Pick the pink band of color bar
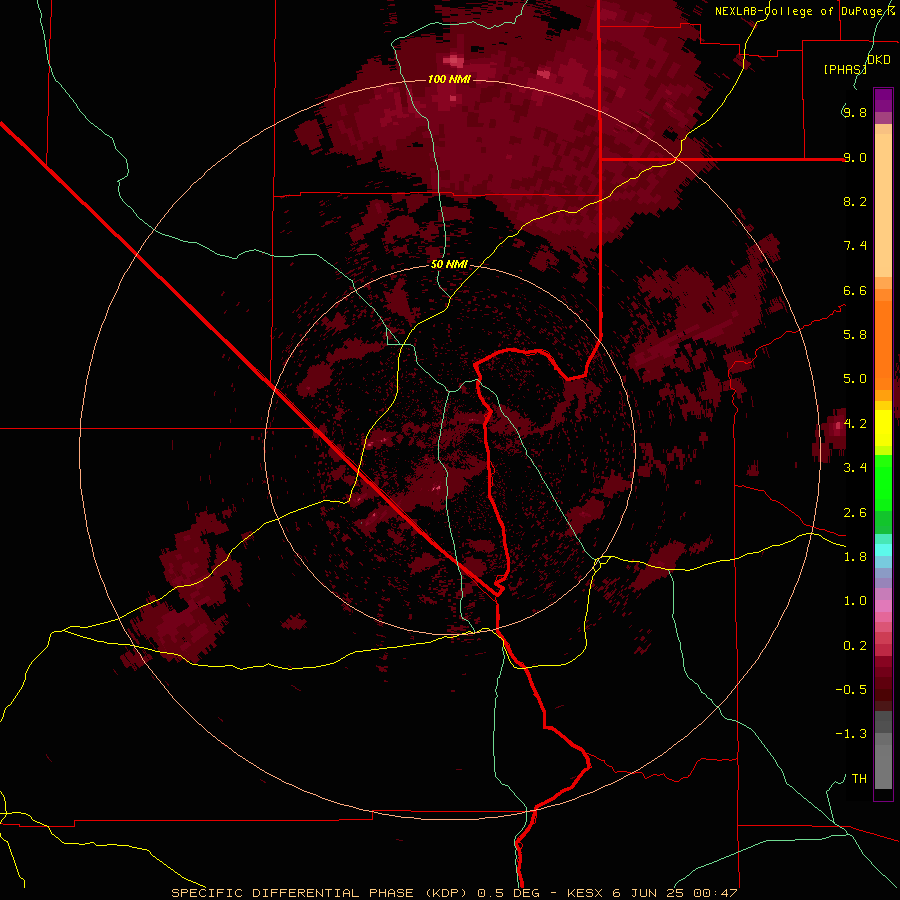The width and height of the screenshot is (900, 900). click(x=883, y=606)
